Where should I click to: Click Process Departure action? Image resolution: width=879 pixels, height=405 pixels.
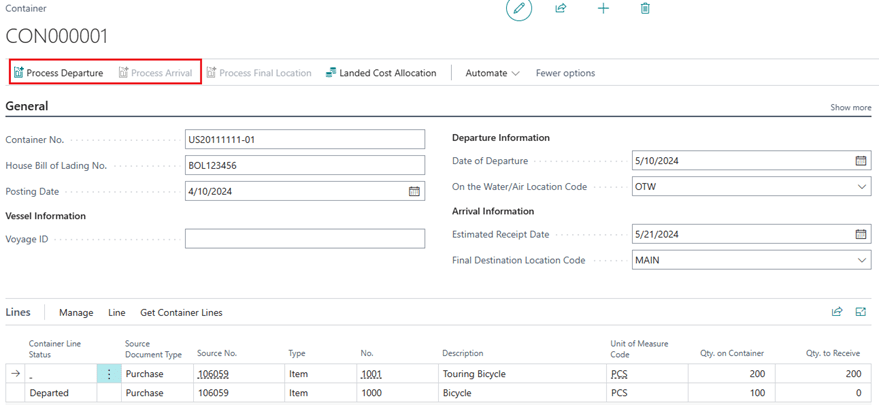59,73
